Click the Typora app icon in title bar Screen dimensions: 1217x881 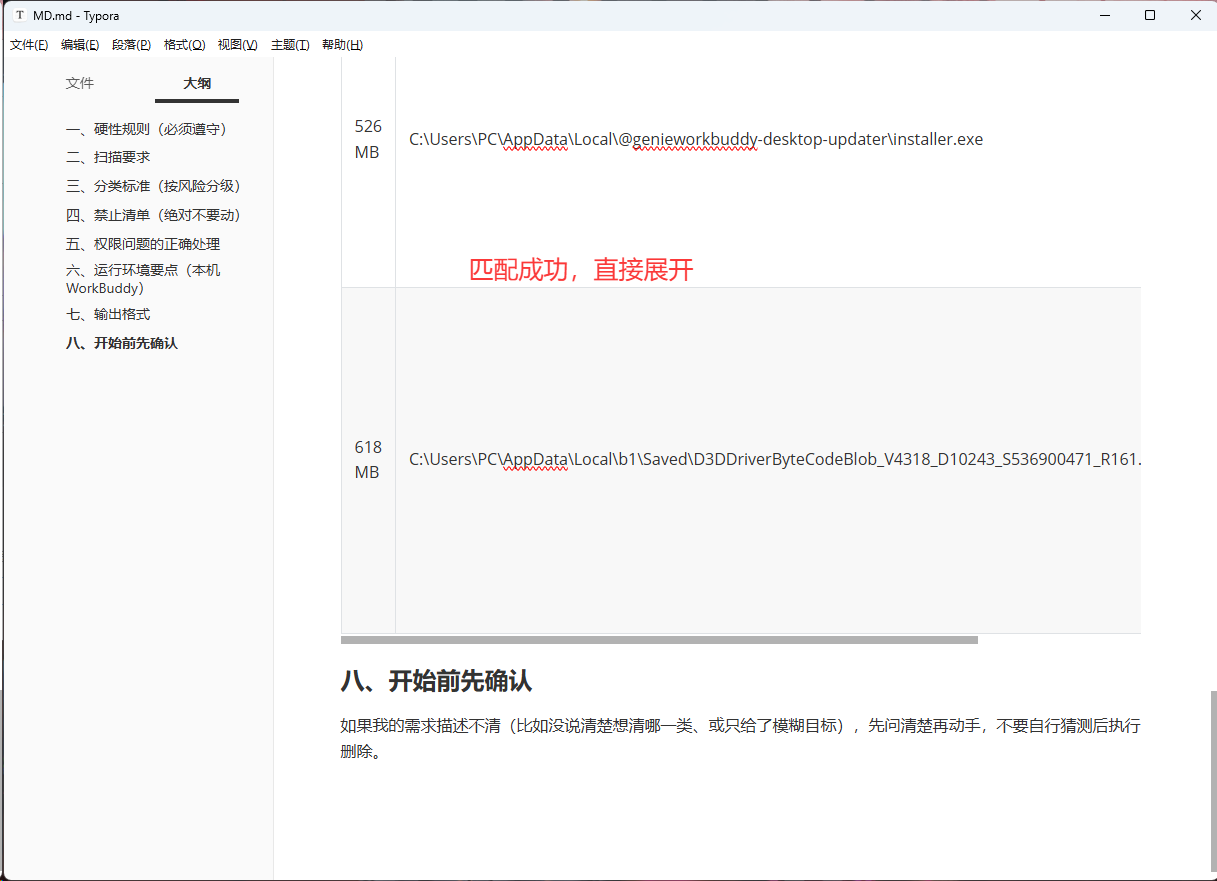coord(19,16)
